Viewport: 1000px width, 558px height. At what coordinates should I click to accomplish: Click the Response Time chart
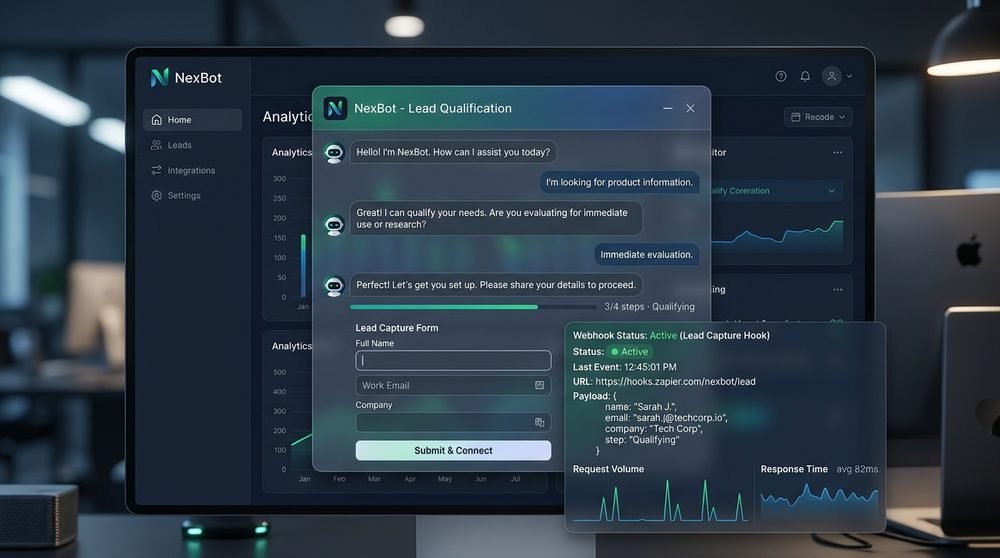point(820,503)
